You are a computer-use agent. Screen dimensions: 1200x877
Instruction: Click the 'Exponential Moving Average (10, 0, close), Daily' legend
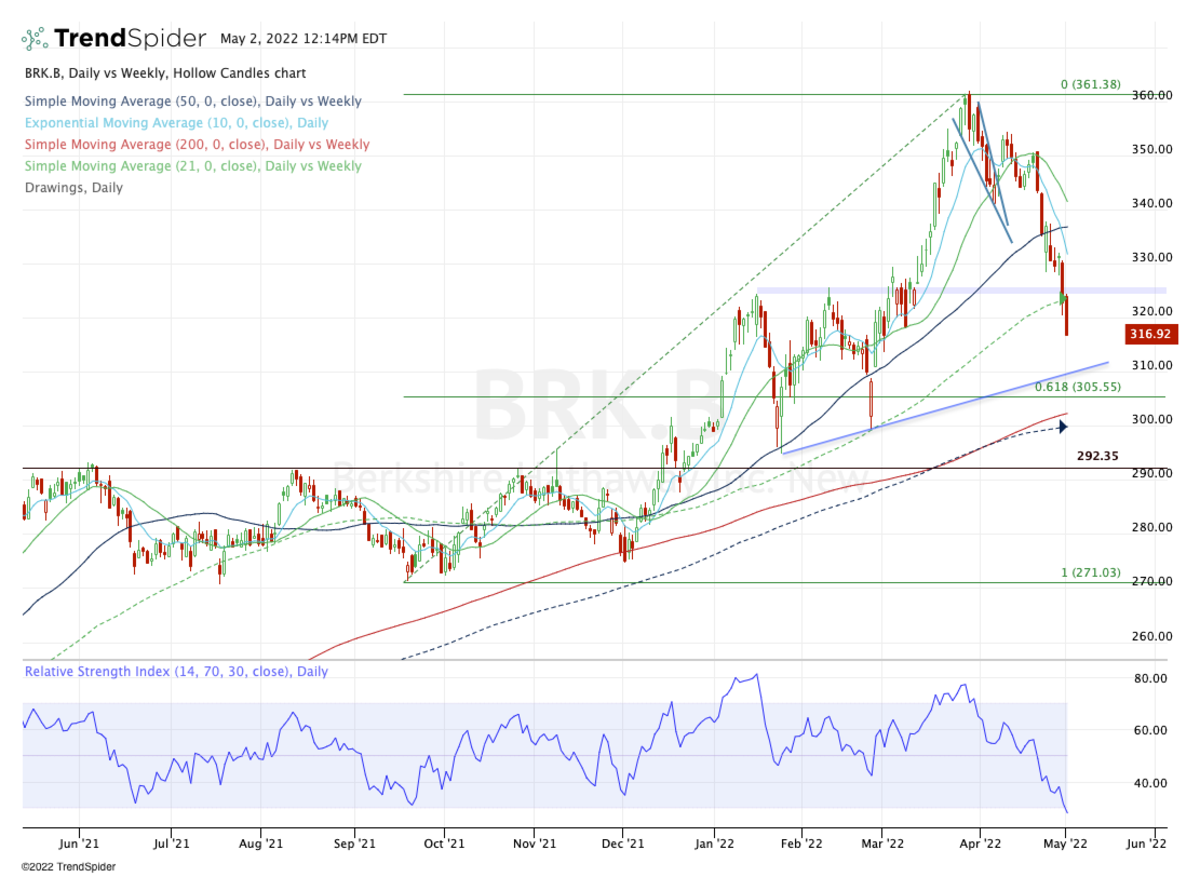(176, 123)
